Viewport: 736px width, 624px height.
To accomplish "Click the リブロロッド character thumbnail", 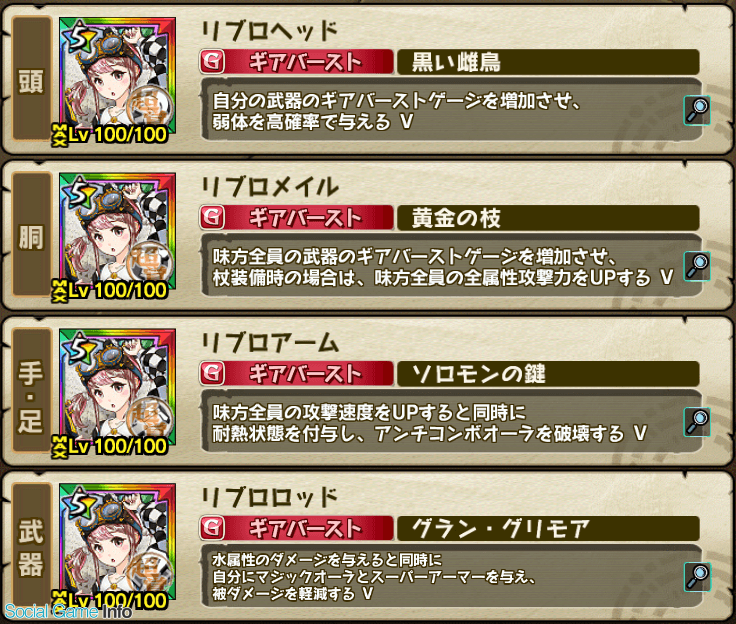I will coord(117,544).
